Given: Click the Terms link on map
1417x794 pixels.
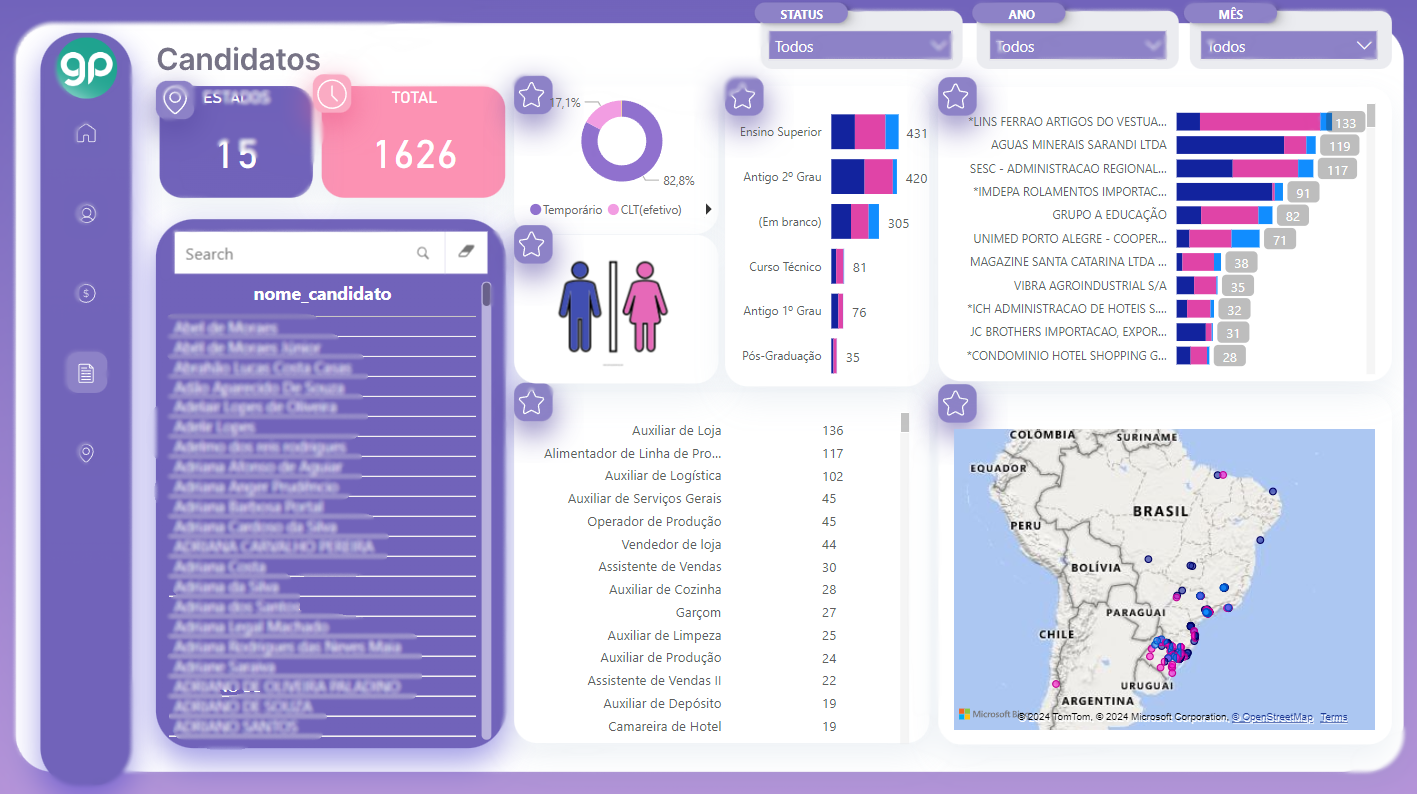Looking at the screenshot, I should (1333, 717).
